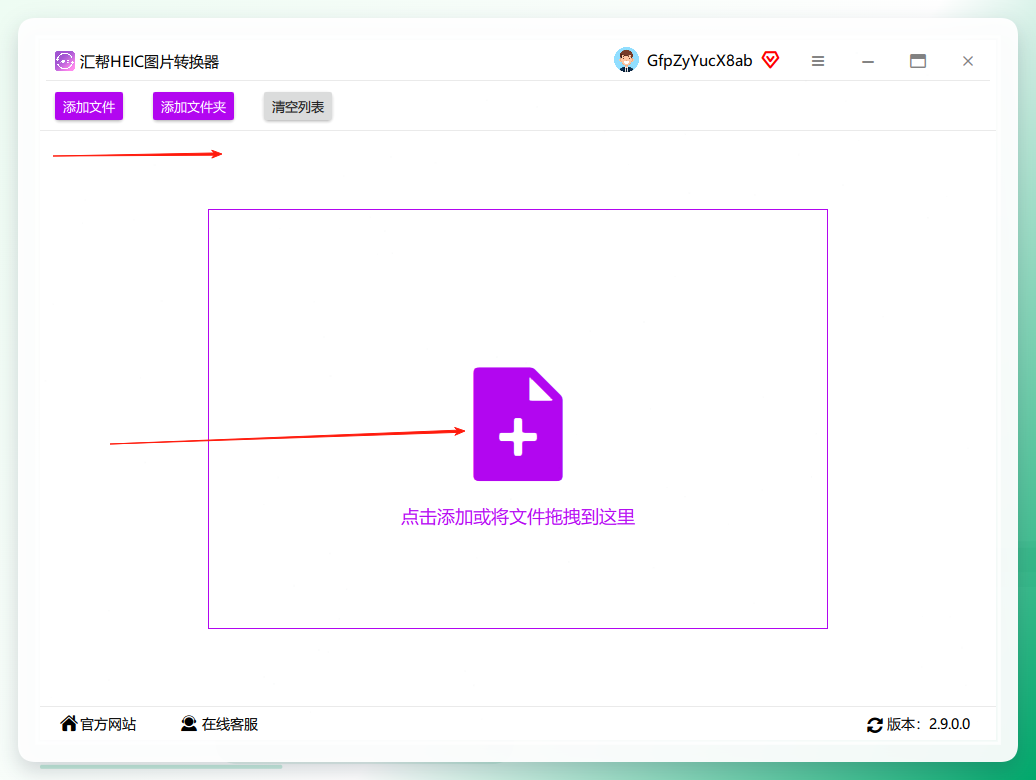The image size is (1036, 780).
Task: Click the user avatar icon
Action: pos(626,60)
